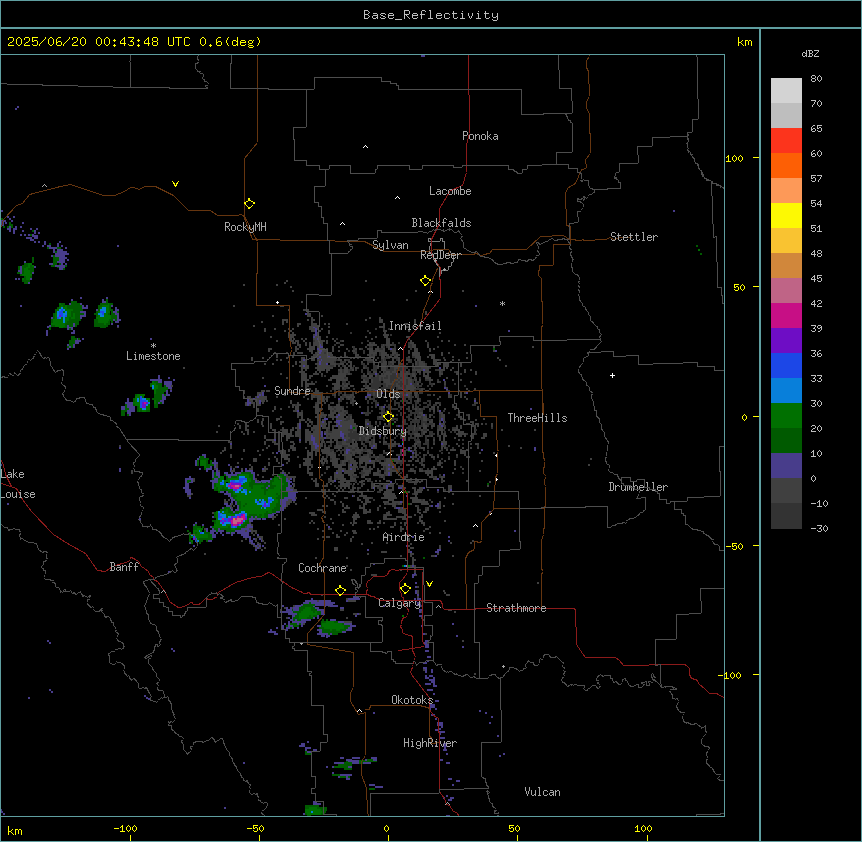Click the 45 value in dBZ legend
862x842 pixels.
pos(816,278)
